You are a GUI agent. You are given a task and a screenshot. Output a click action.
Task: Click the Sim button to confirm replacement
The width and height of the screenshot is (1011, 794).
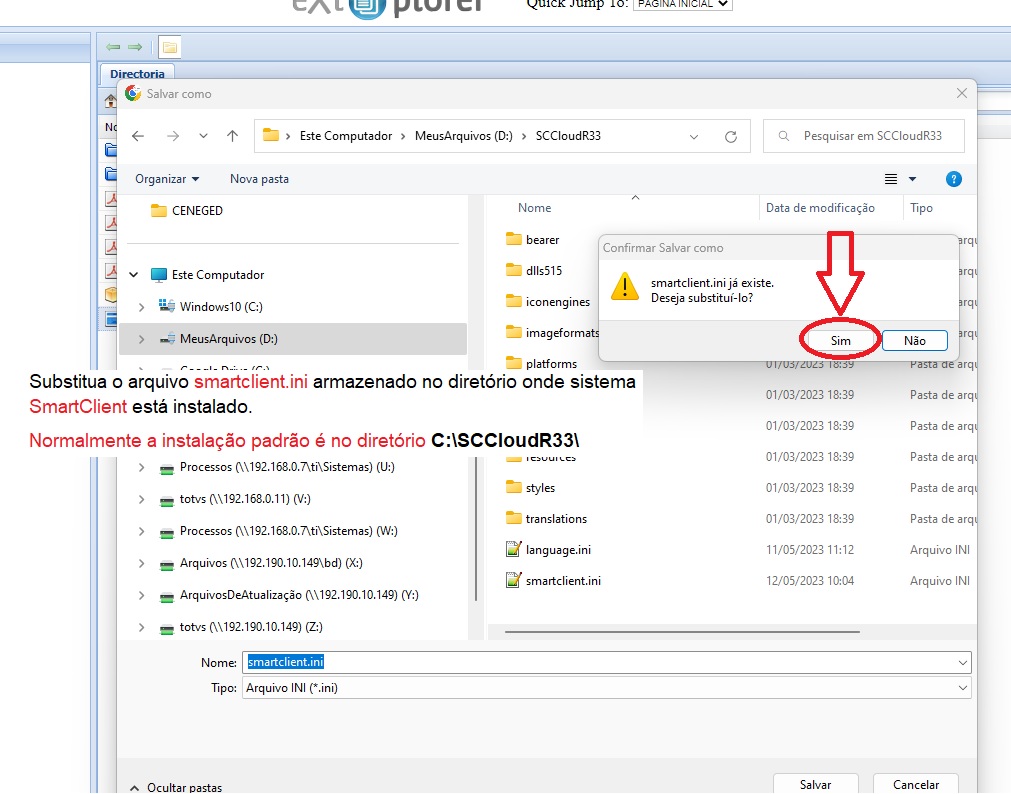(x=840, y=340)
